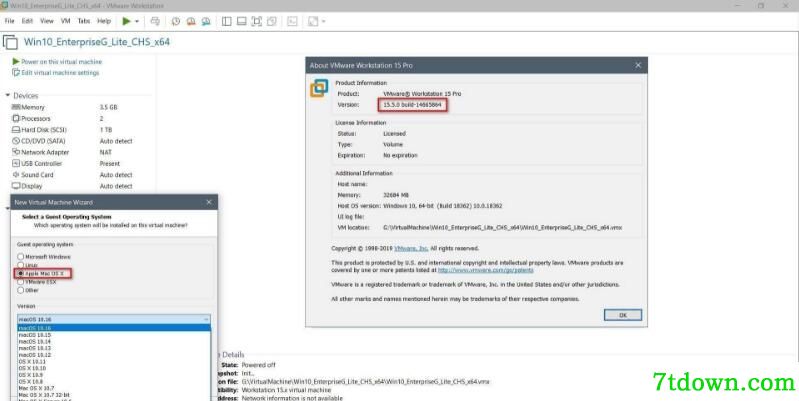799x401 pixels.
Task: Click the VMware logo in About dialog
Action: pos(319,88)
